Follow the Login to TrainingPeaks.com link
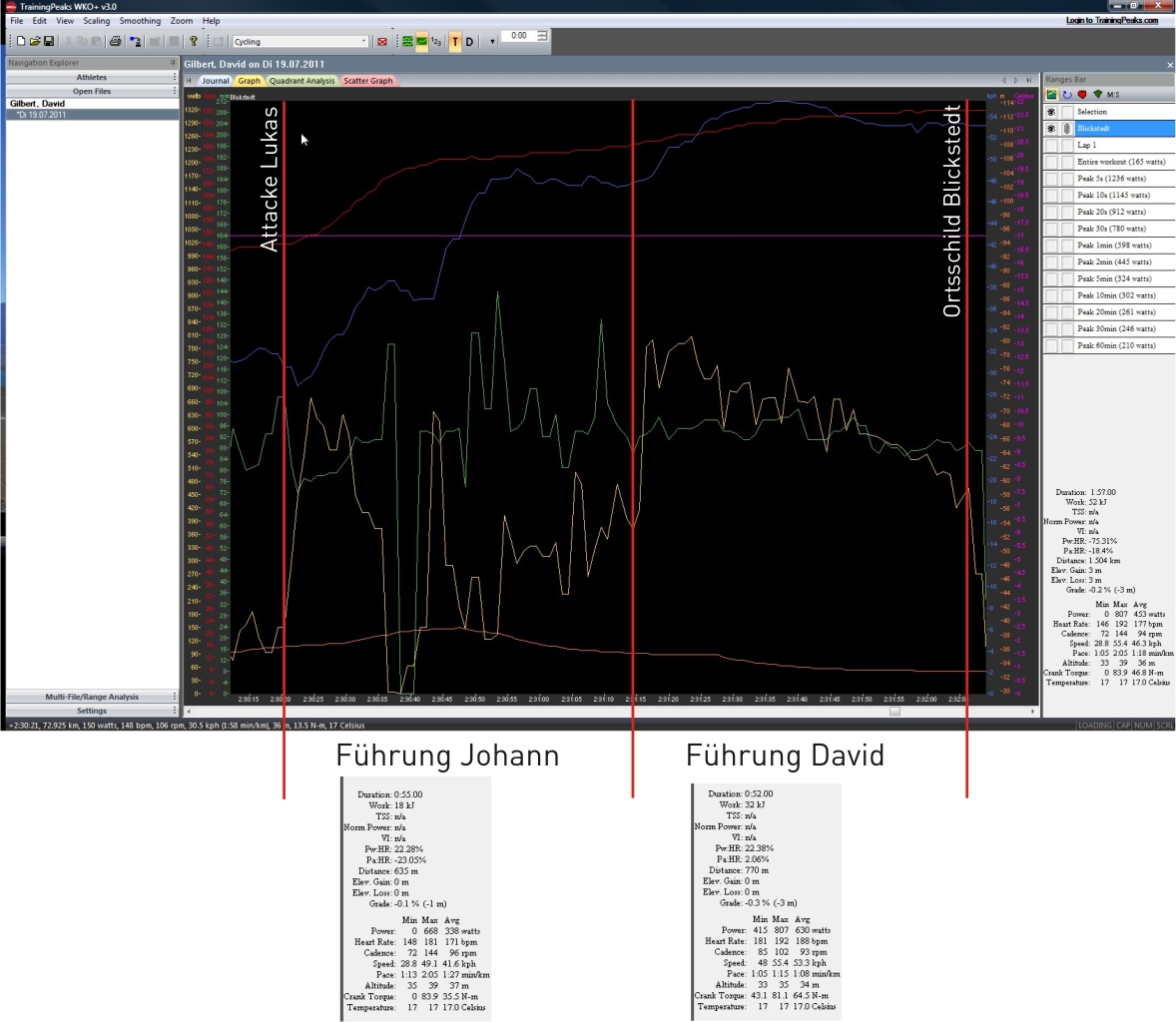The height and width of the screenshot is (1022, 1176). pyautogui.click(x=1112, y=20)
